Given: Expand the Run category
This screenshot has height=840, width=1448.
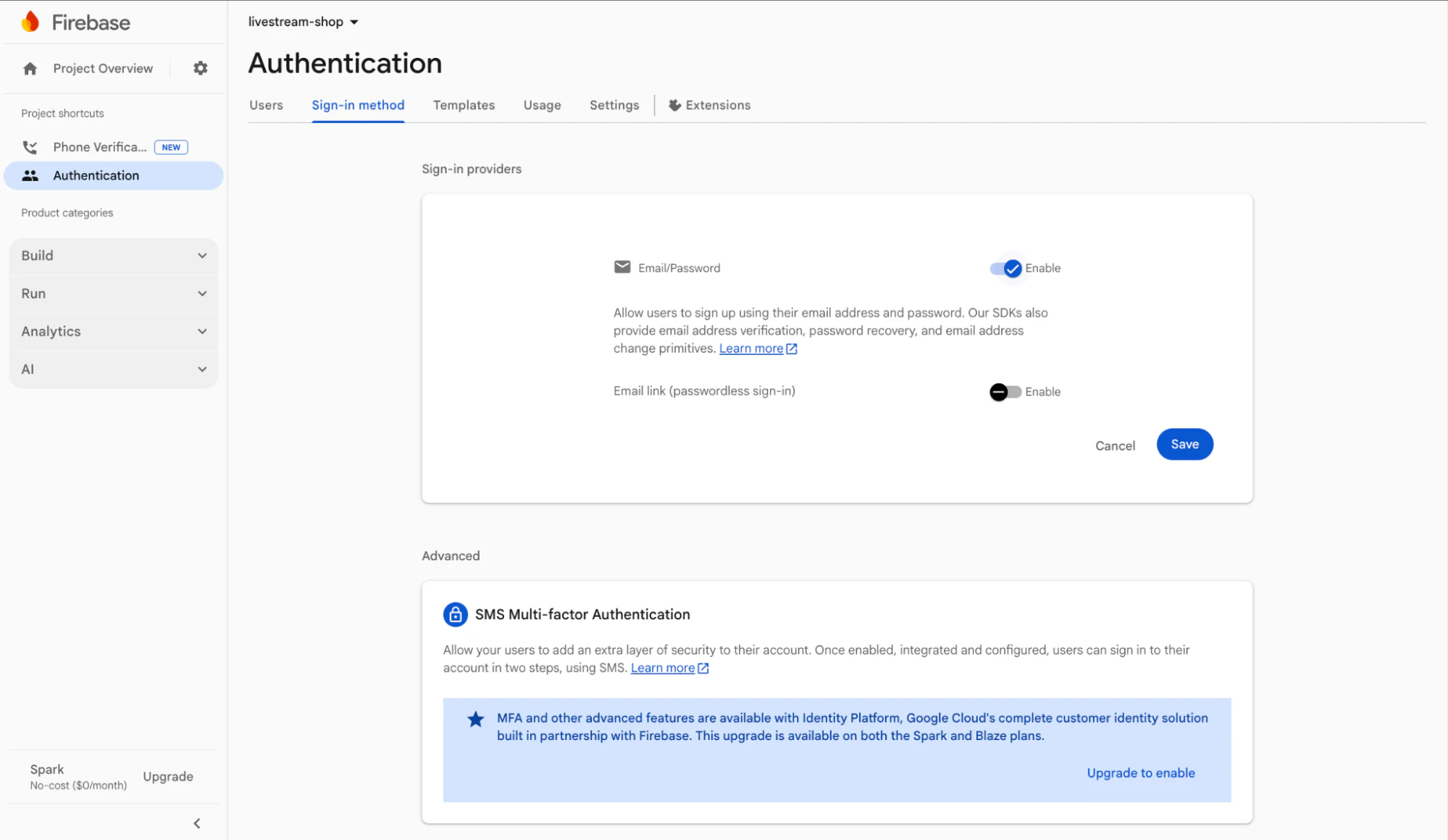Looking at the screenshot, I should [114, 293].
